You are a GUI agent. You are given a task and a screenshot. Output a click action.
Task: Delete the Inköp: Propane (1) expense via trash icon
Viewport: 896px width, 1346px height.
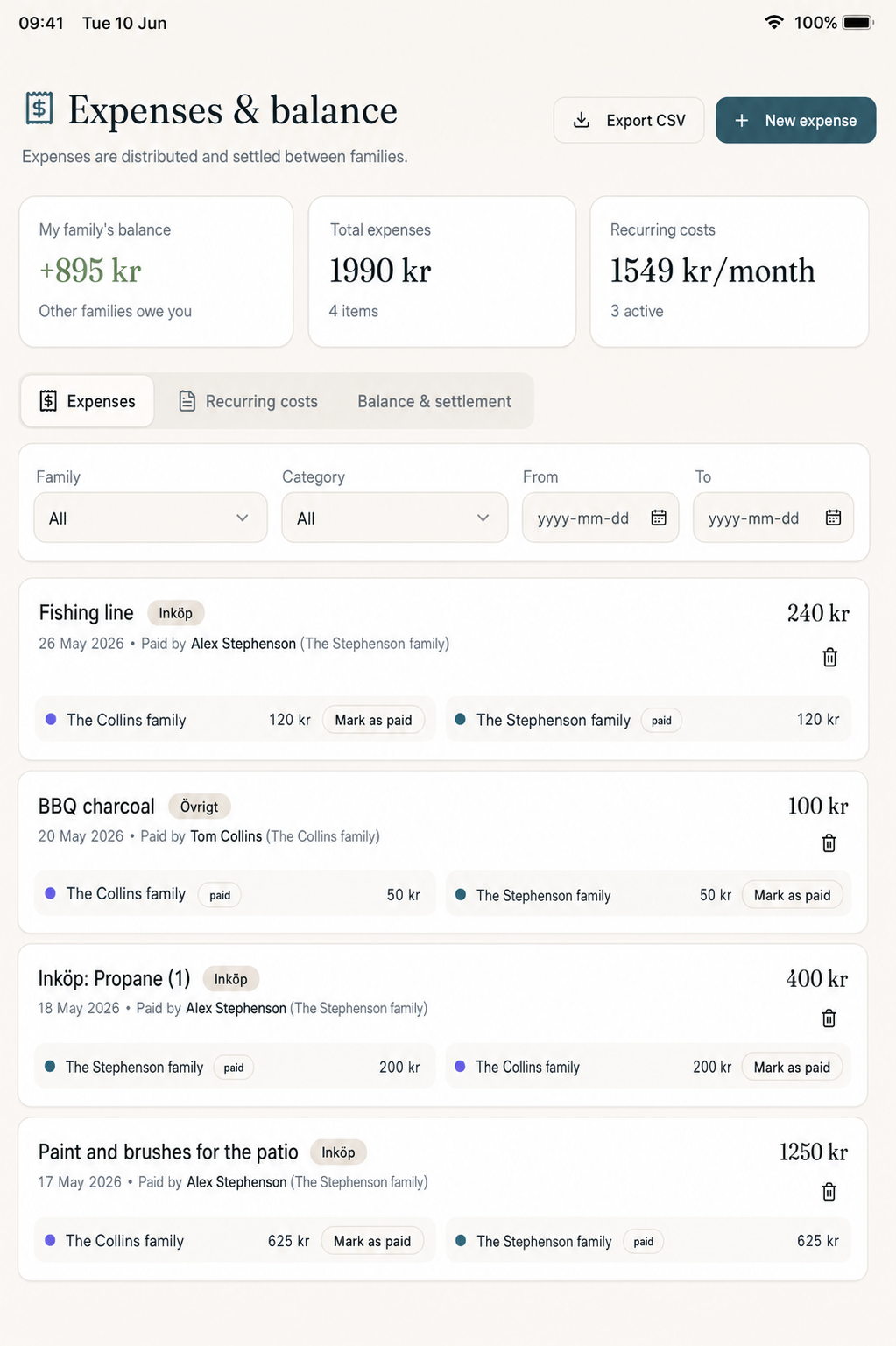(829, 1018)
